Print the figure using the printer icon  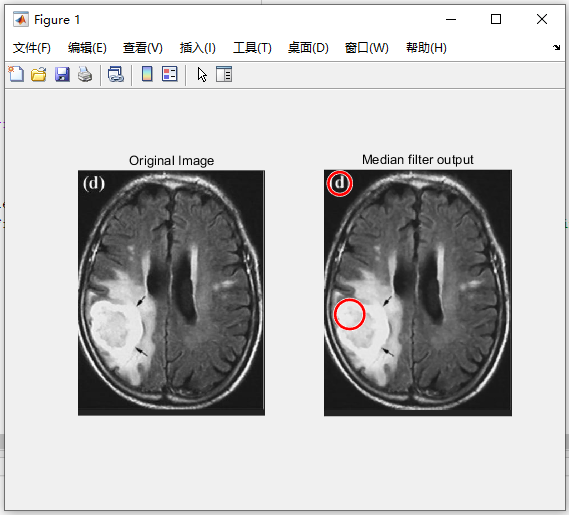[85, 74]
